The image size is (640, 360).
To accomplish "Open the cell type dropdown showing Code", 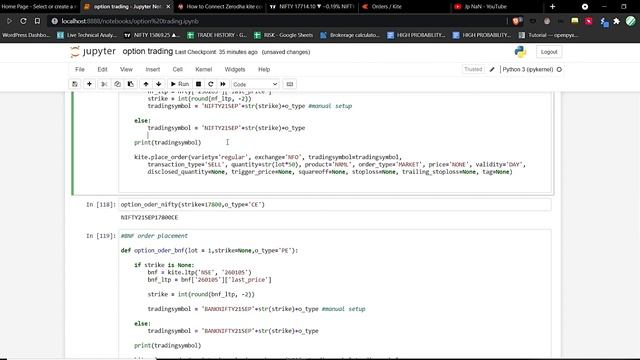I will pos(255,84).
